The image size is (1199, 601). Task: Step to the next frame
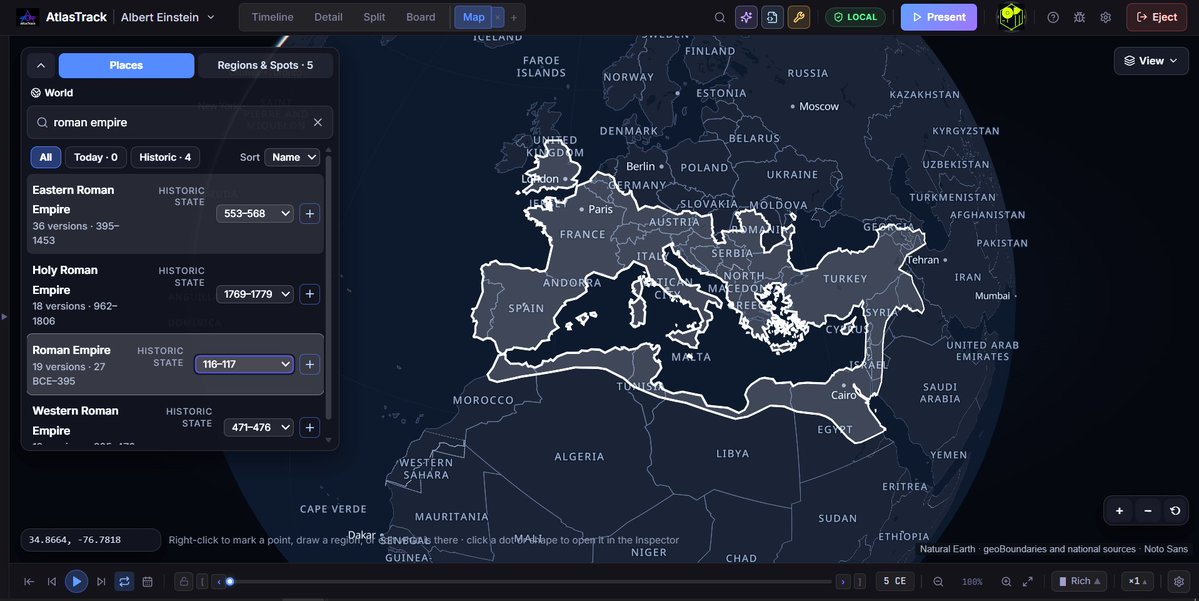[101, 582]
